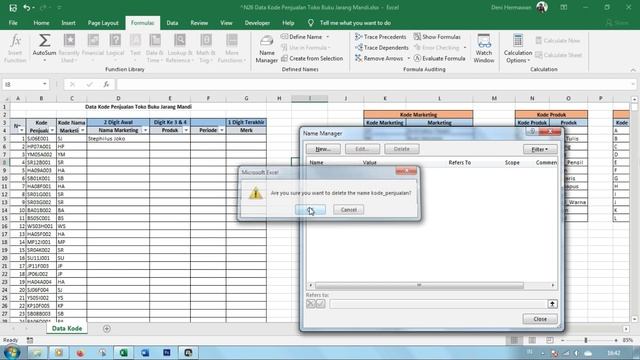Open the Nama Marketing column filter arrow
This screenshot has height=360, width=640.
coord(145,130)
